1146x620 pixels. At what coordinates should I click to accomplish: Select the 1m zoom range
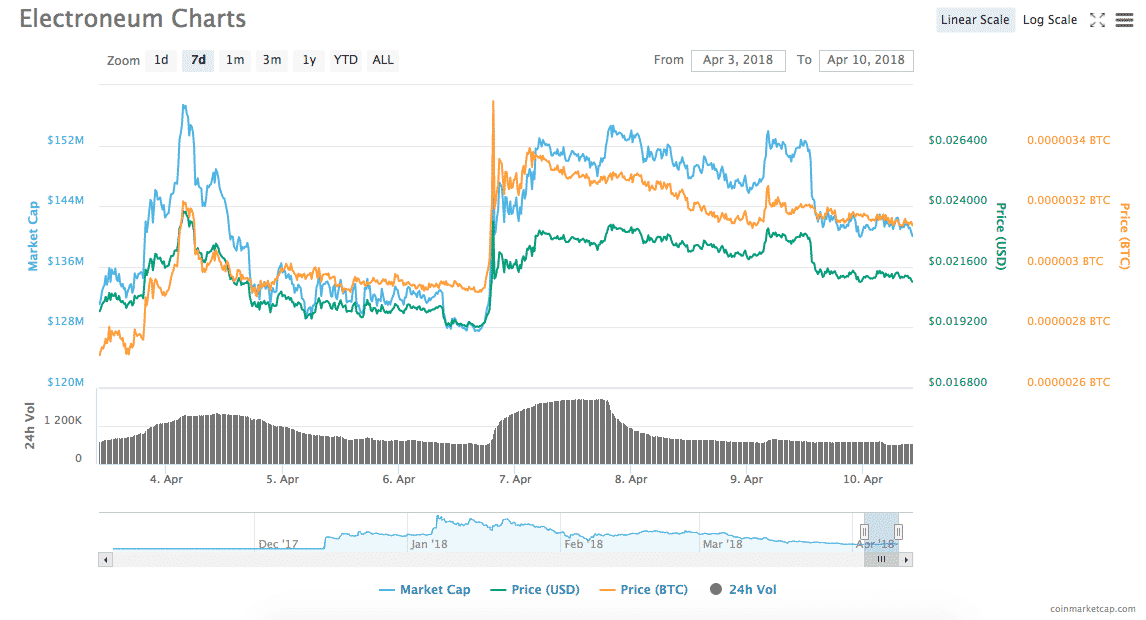pyautogui.click(x=235, y=60)
